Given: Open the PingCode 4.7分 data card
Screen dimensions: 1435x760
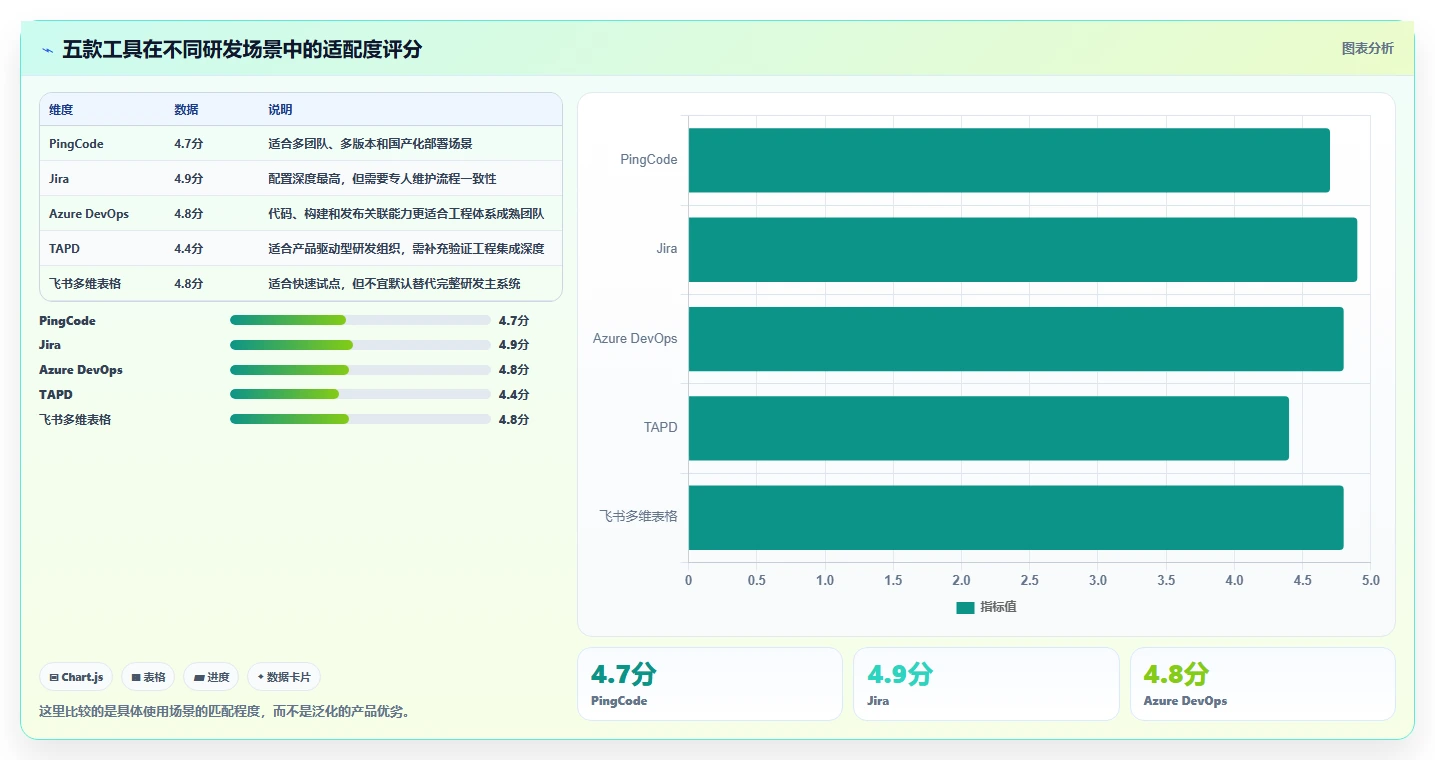Looking at the screenshot, I should [x=710, y=684].
